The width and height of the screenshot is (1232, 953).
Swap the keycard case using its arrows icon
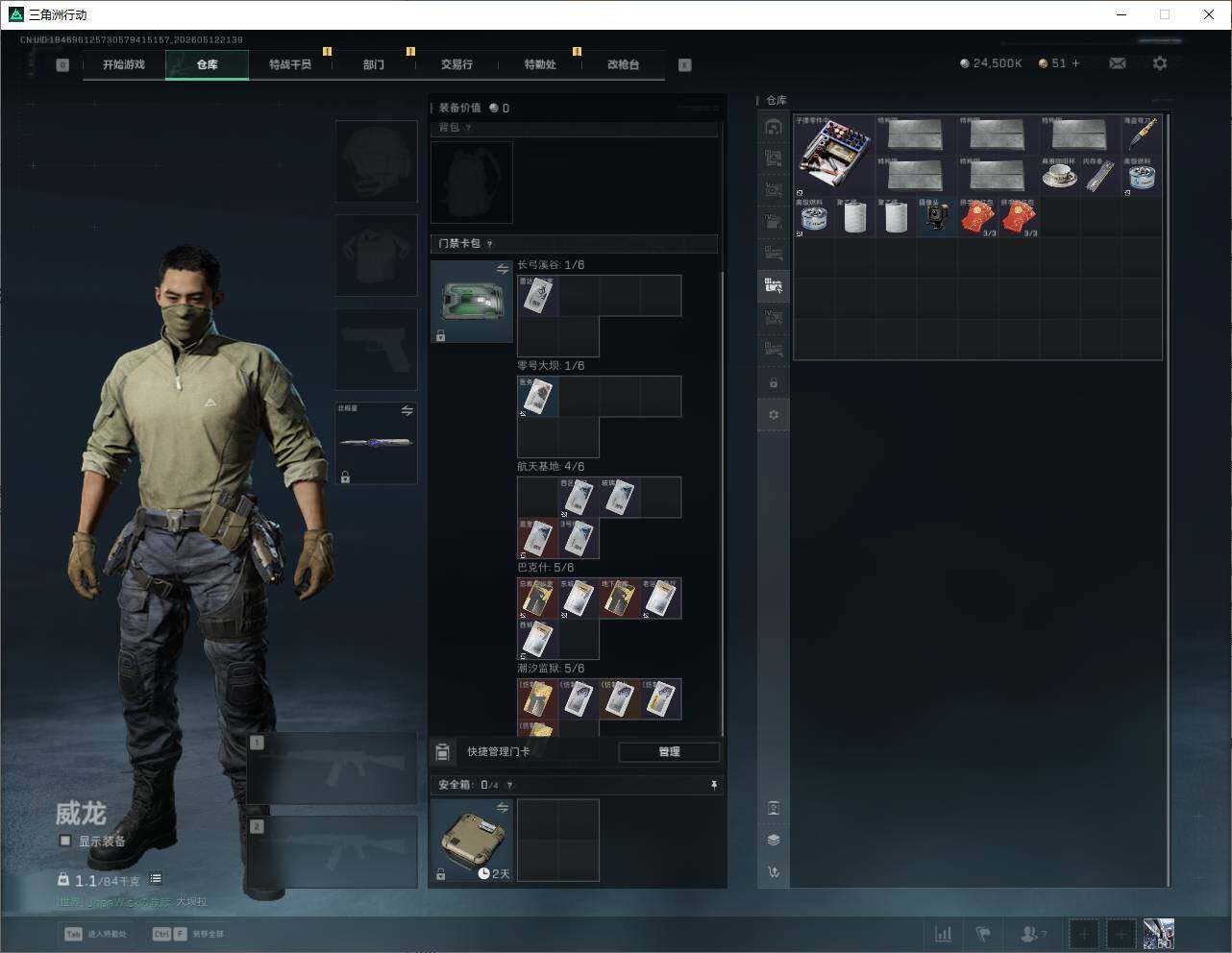[x=502, y=270]
